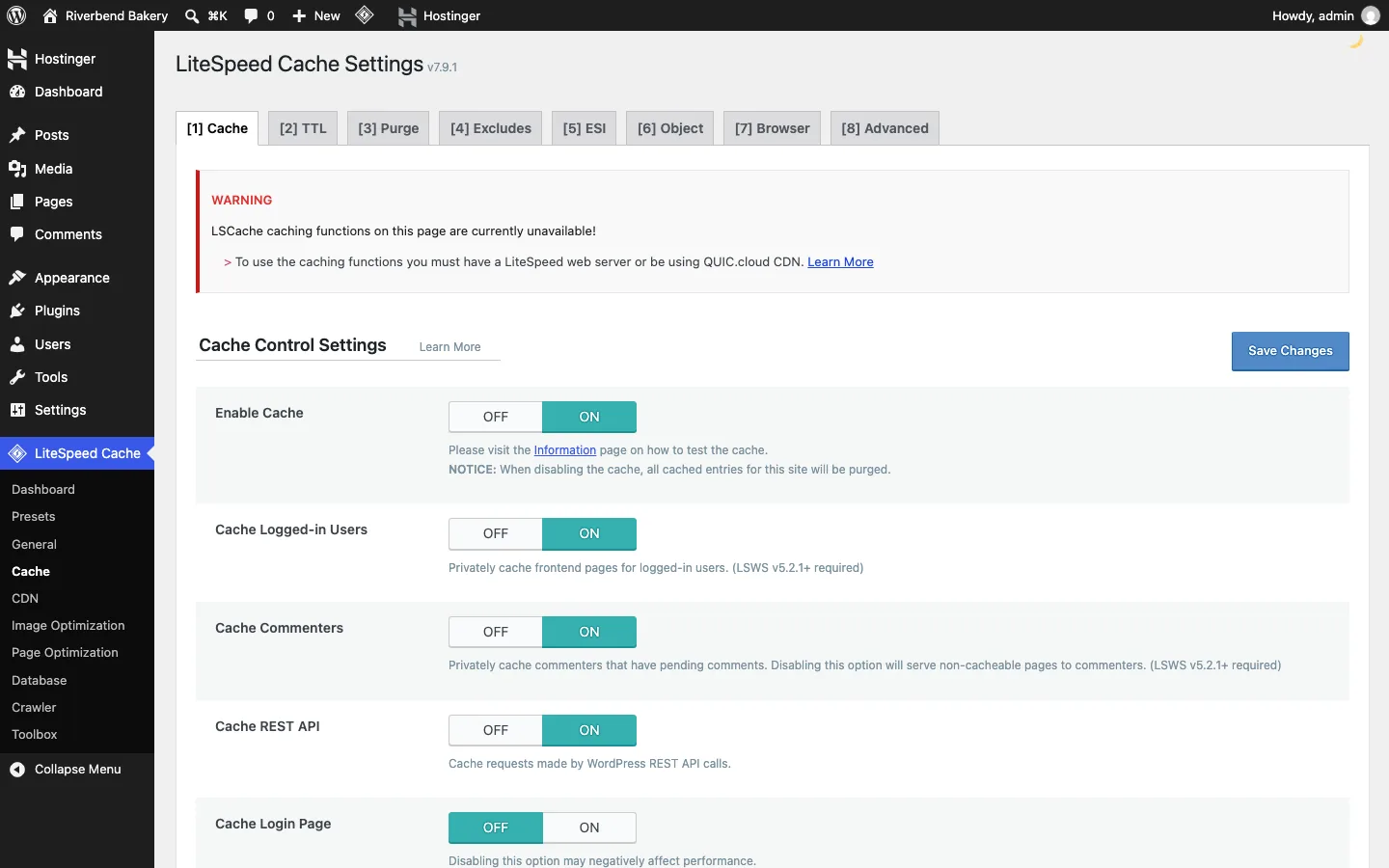Screen dimensions: 1389x868
Task: Set Enable Cache to ON
Action: click(589, 417)
